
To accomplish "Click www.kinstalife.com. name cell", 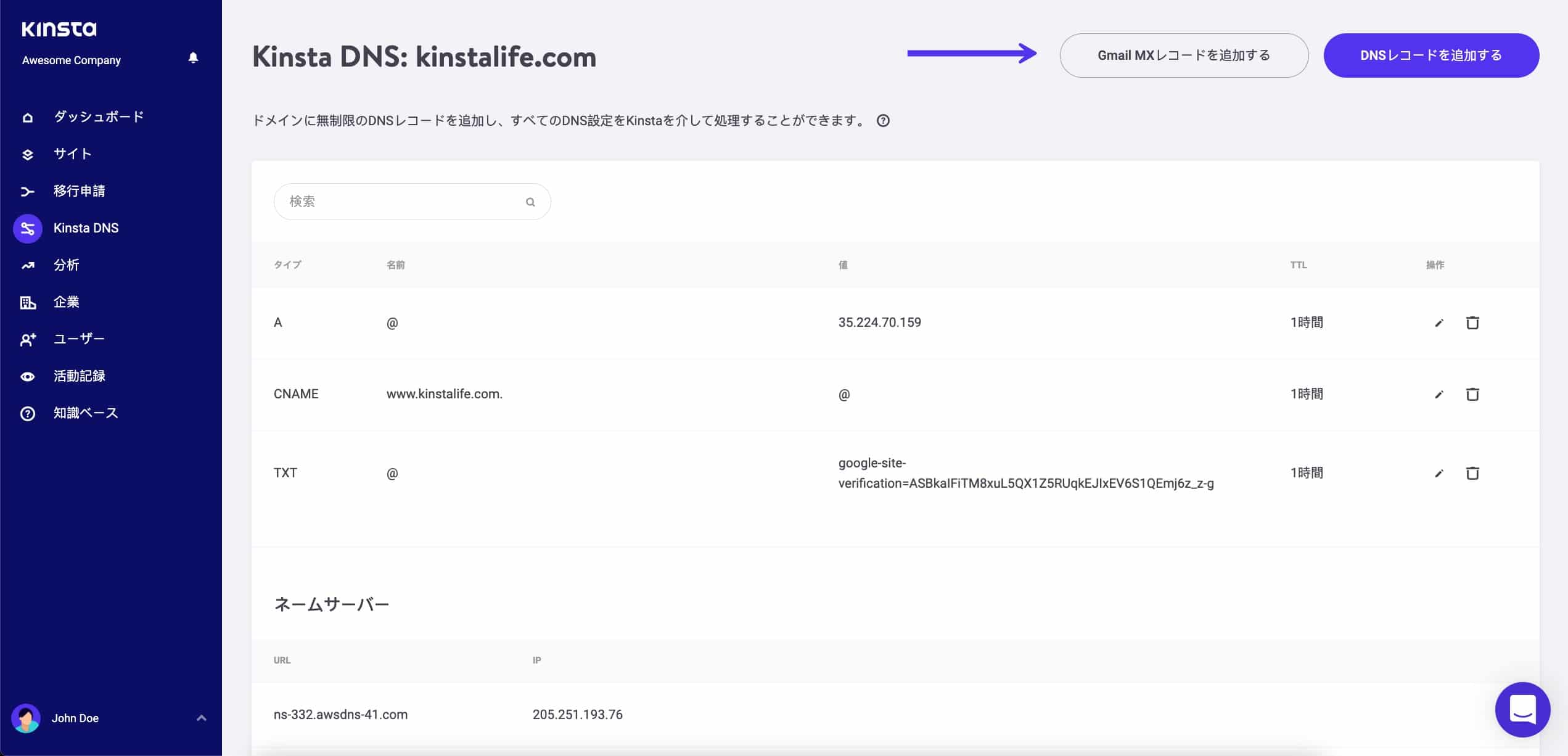I will coord(445,394).
